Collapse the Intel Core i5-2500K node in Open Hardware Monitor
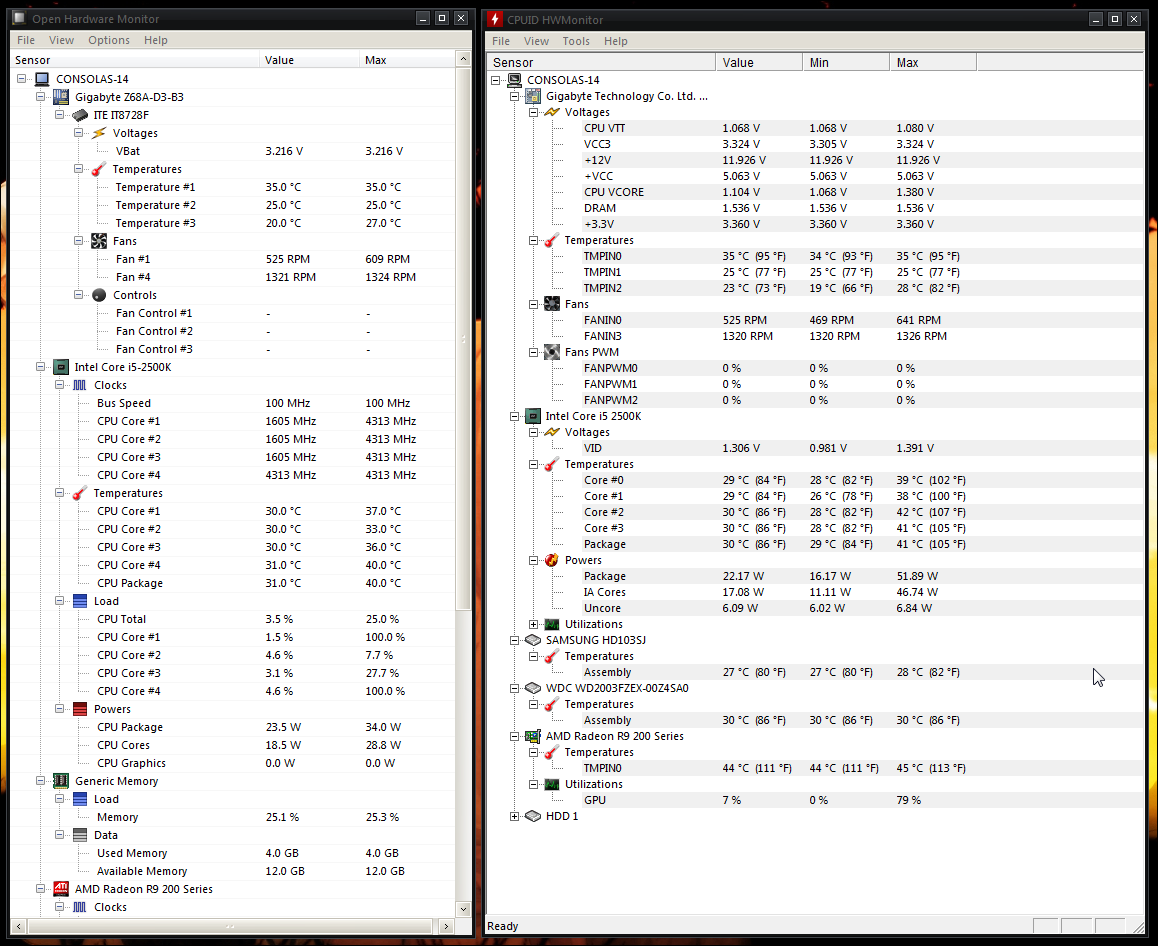 point(41,367)
